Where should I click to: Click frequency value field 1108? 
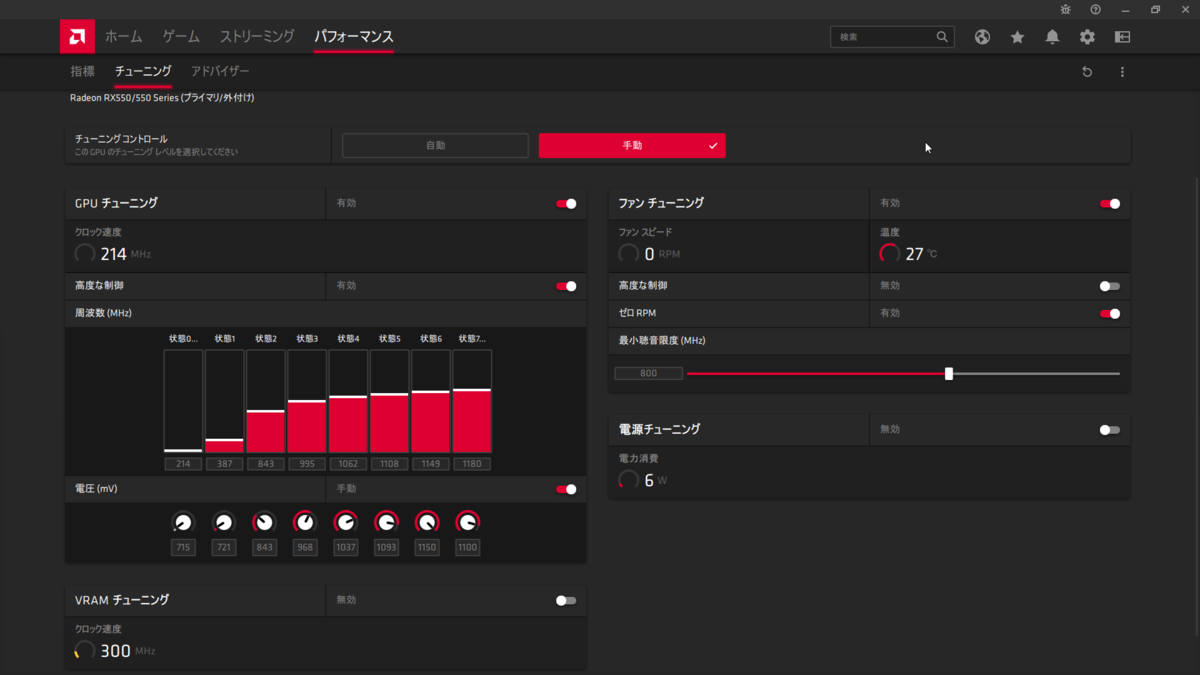click(389, 464)
